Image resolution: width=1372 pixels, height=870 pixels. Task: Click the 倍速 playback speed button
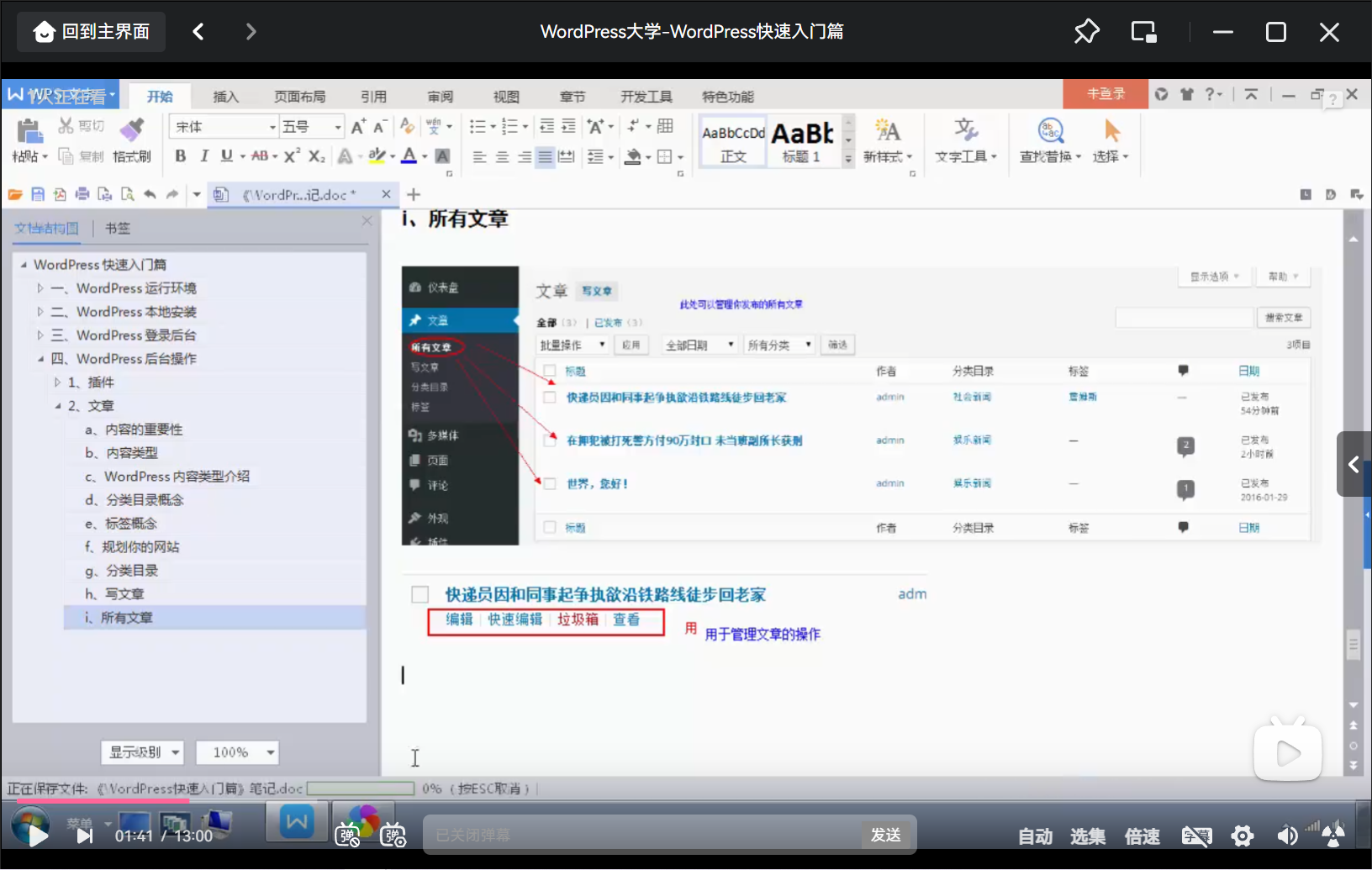(x=1142, y=836)
